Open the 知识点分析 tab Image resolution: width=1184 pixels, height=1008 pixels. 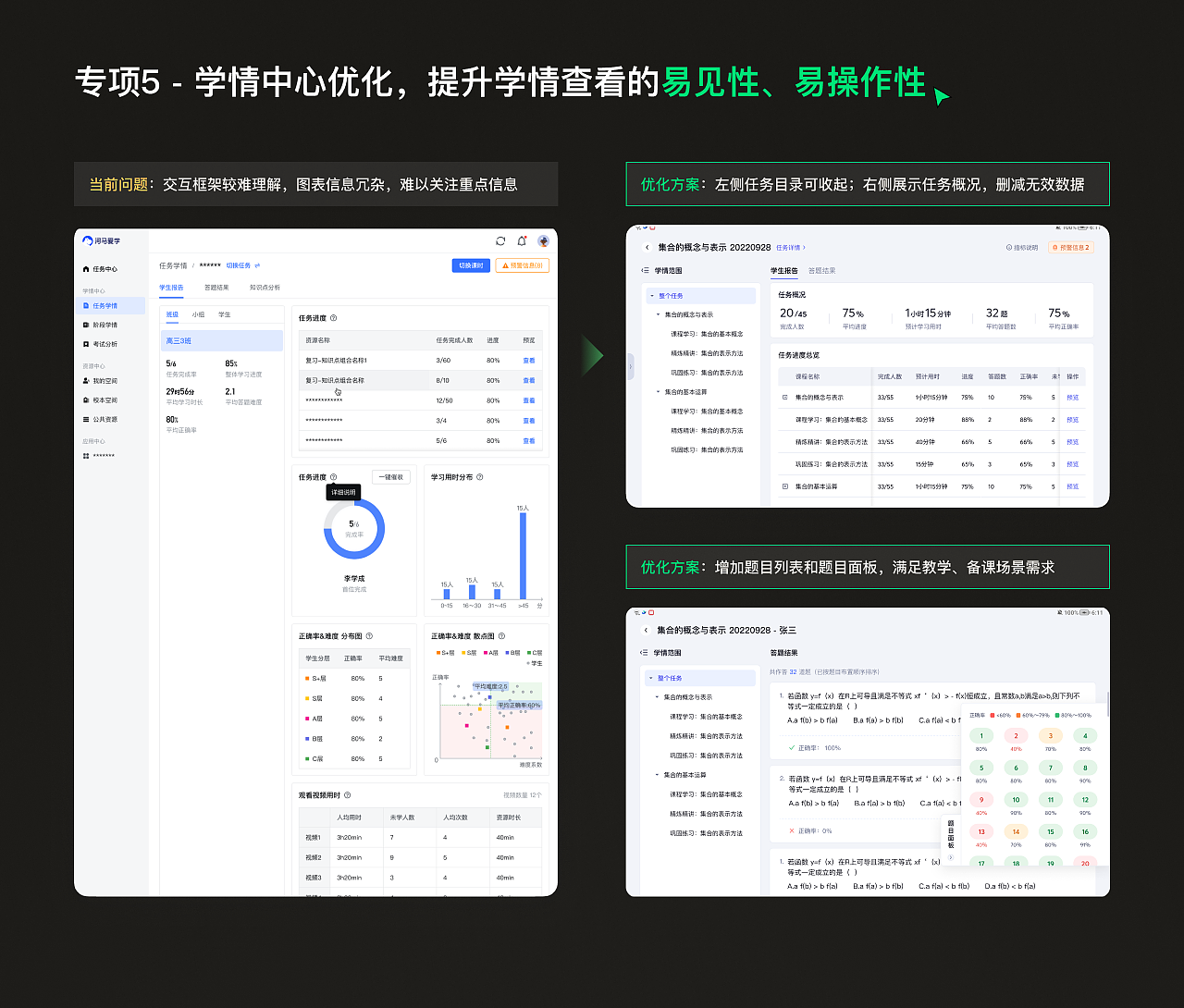[265, 288]
